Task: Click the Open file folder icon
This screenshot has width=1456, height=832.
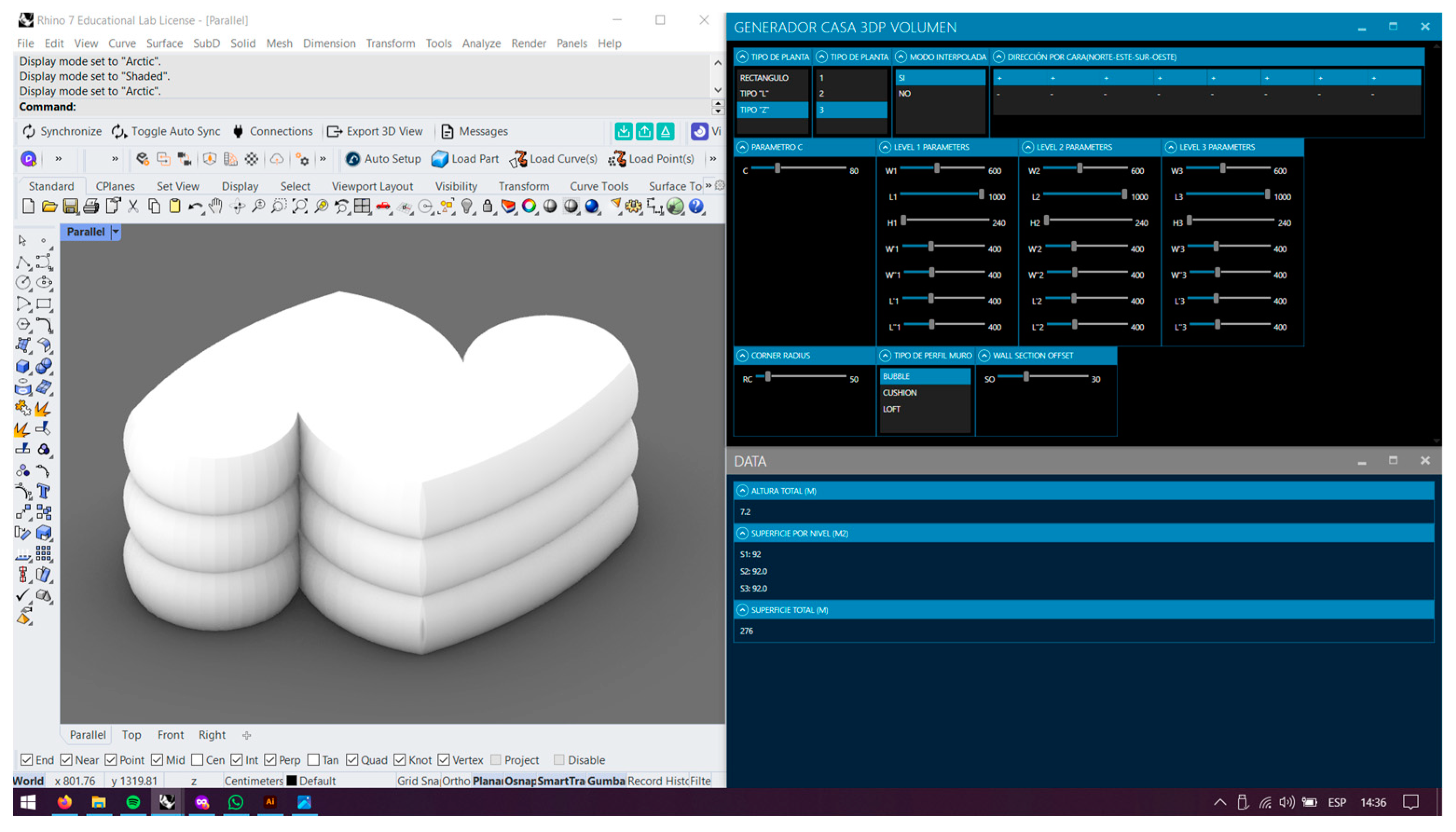Action: coord(49,206)
